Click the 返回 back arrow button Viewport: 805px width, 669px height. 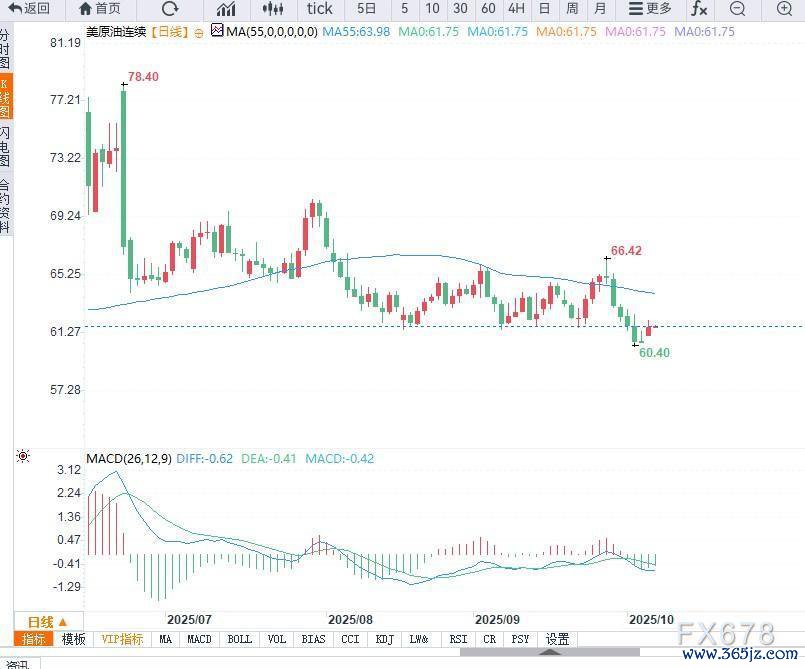pos(30,9)
